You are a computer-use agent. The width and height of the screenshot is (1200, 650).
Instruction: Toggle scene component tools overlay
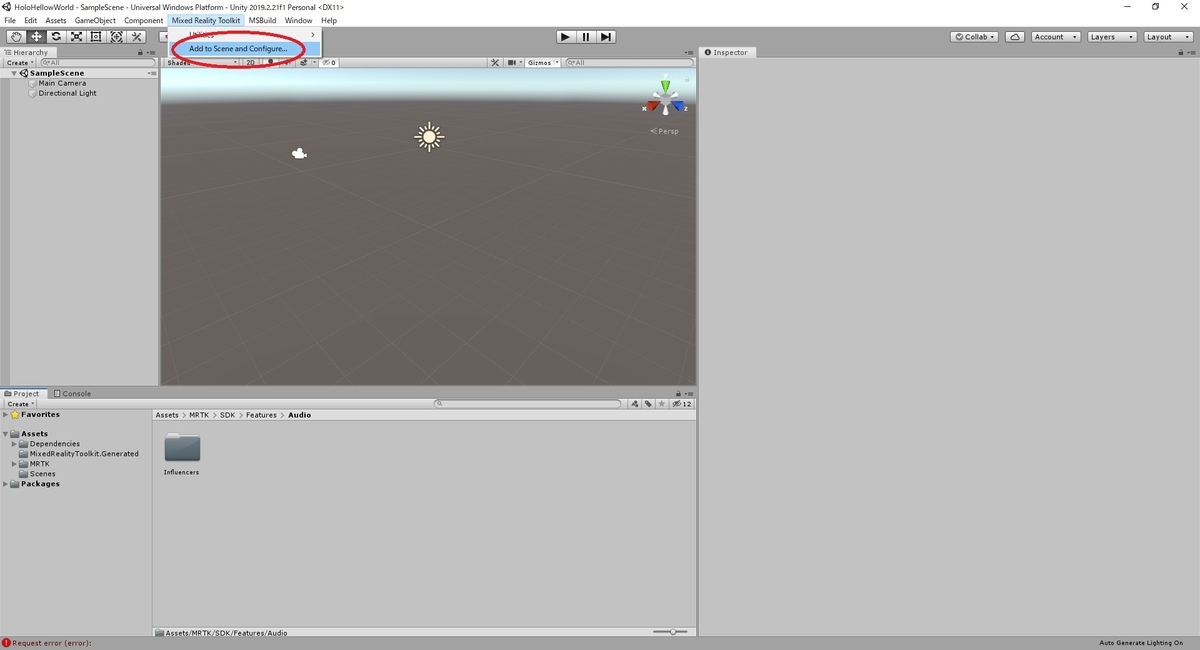495,62
